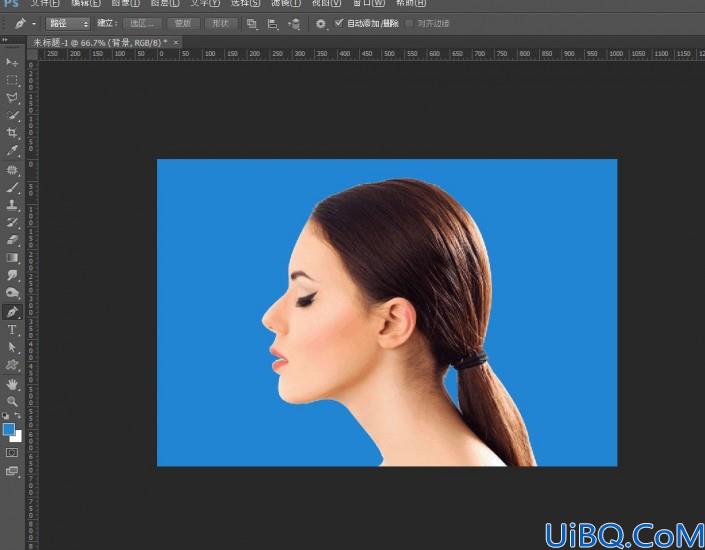Image resolution: width=705 pixels, height=550 pixels.
Task: Click on the woman's portrait canvas
Action: point(387,313)
